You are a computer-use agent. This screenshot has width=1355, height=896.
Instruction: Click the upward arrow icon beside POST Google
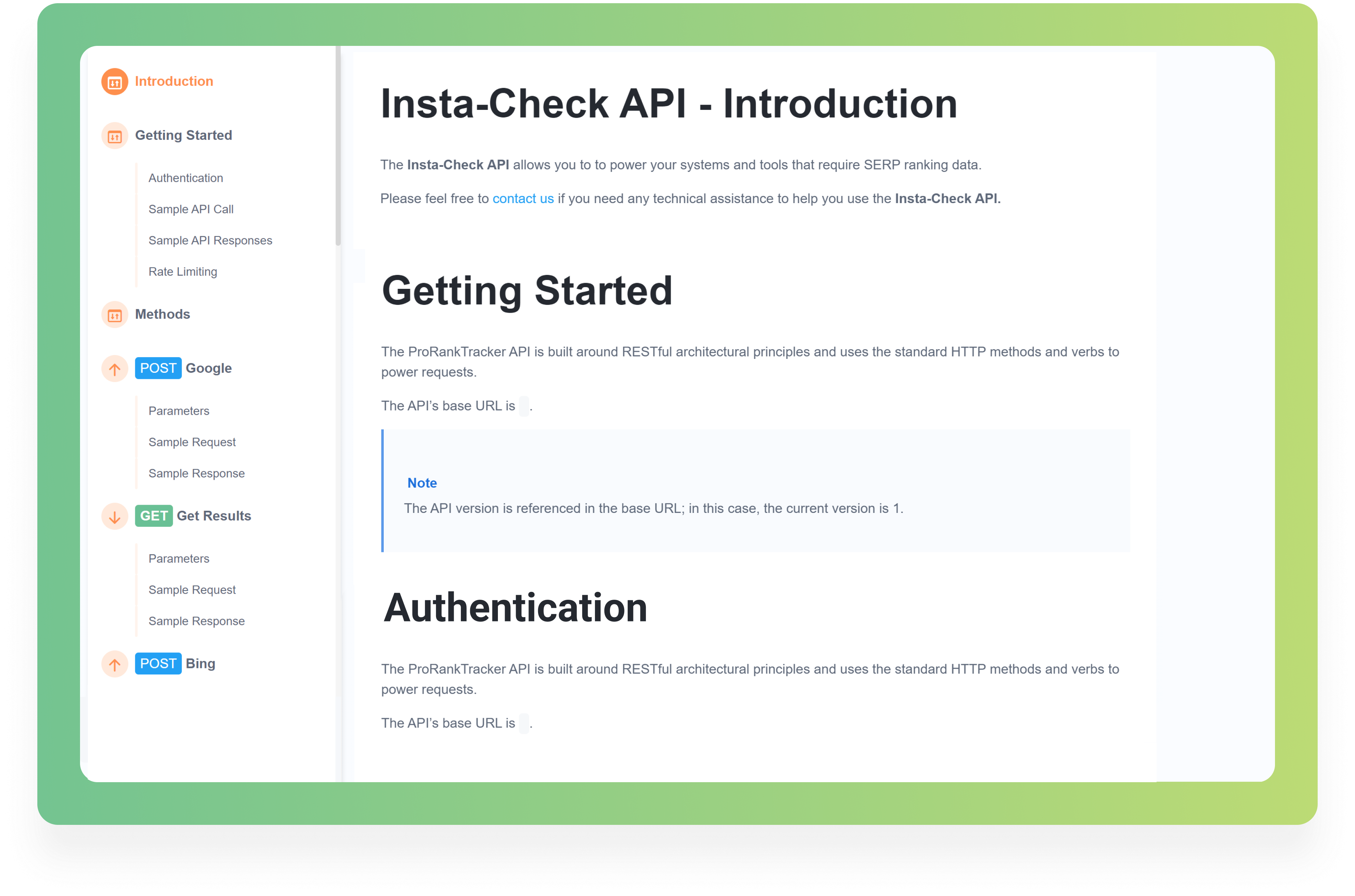pyautogui.click(x=114, y=368)
